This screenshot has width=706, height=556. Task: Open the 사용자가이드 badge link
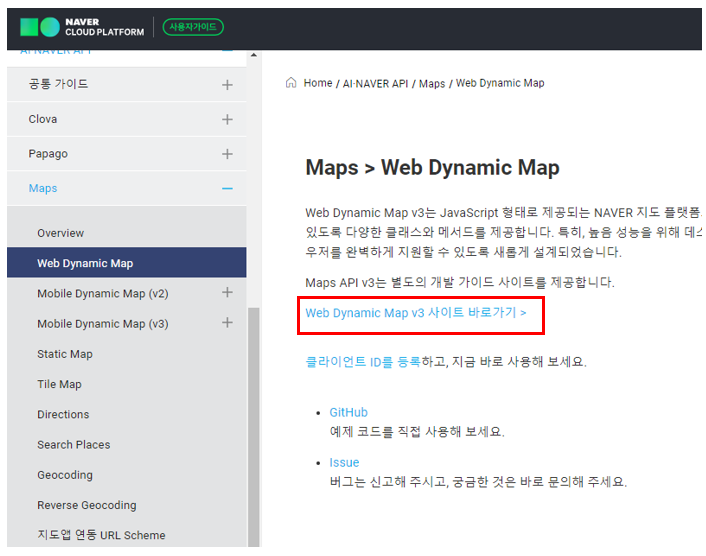(x=193, y=27)
